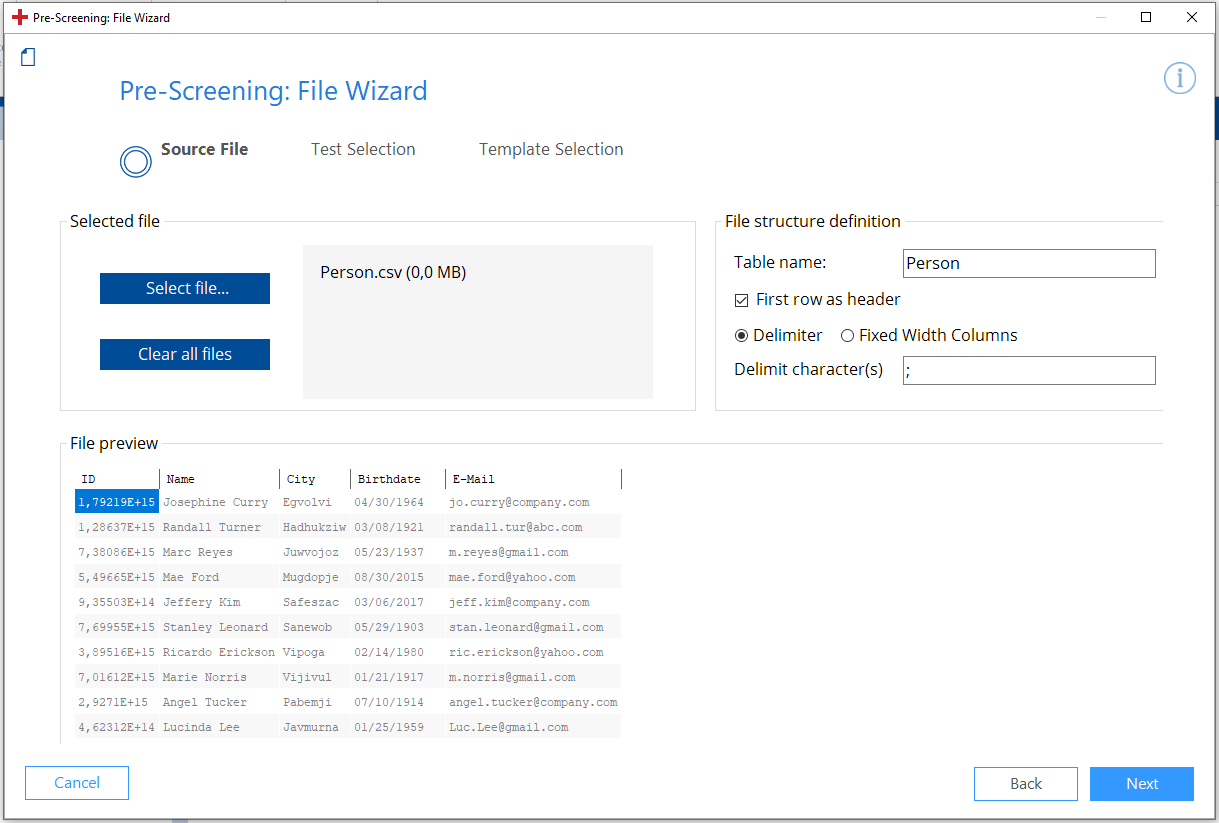Cancel the File Wizard

(x=77, y=783)
